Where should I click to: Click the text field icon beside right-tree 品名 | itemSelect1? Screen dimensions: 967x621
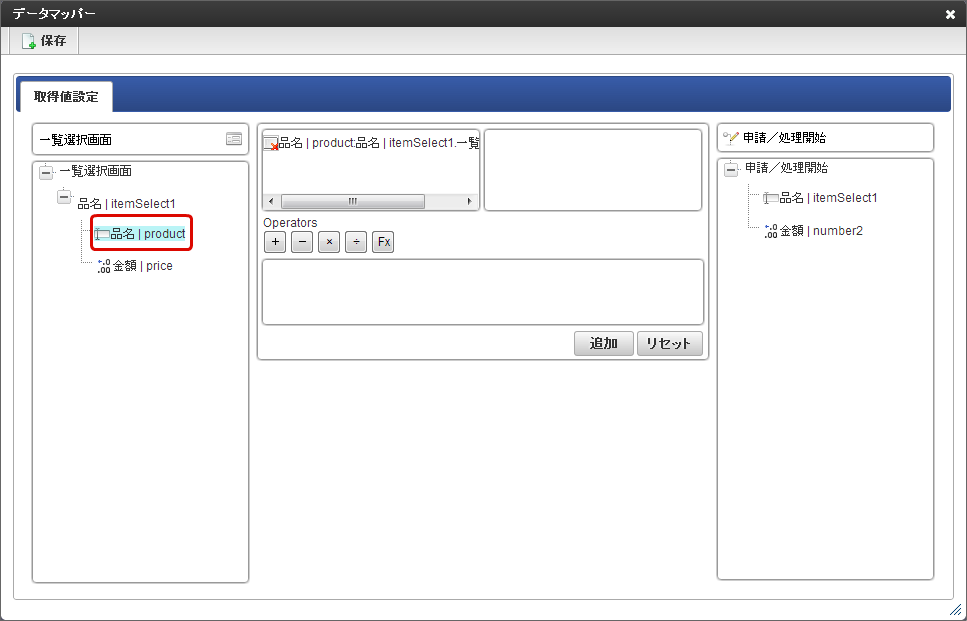[771, 198]
